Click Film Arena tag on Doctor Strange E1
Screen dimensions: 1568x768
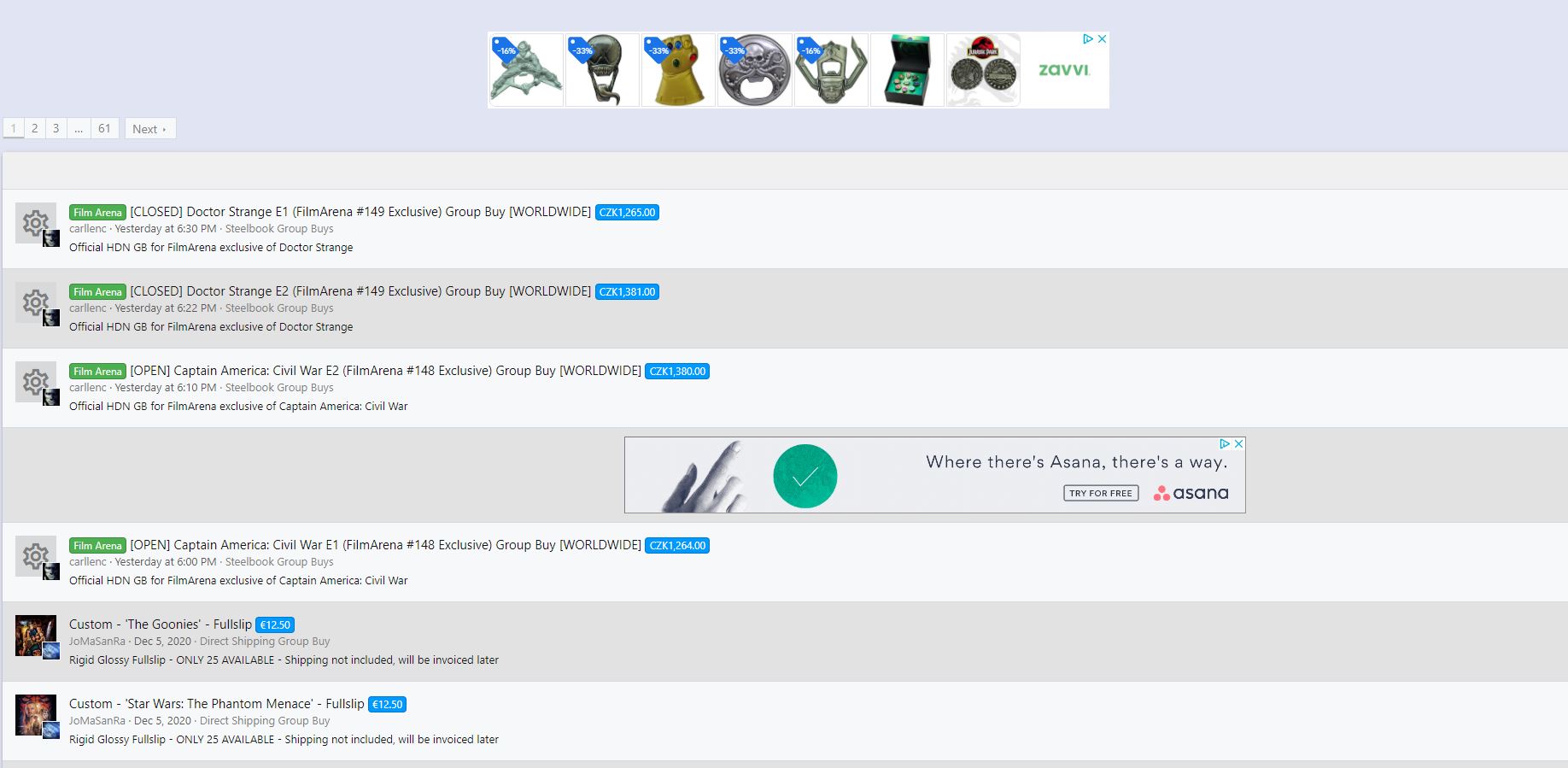pyautogui.click(x=97, y=213)
